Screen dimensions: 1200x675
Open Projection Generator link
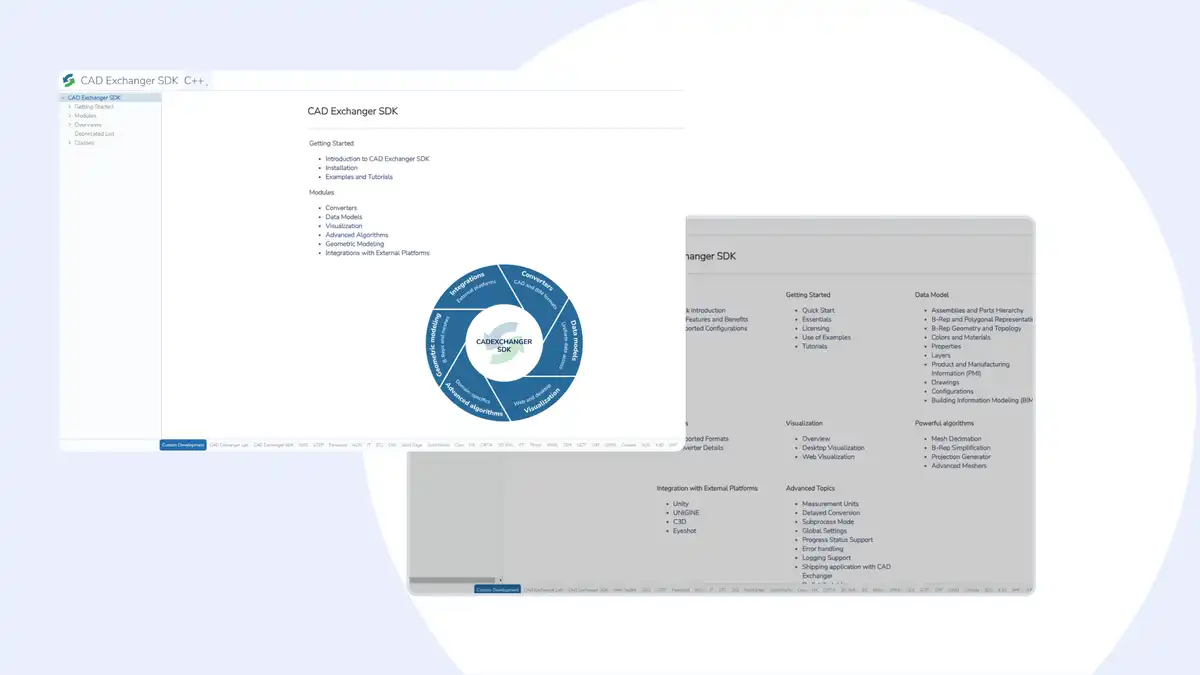pyautogui.click(x=961, y=457)
